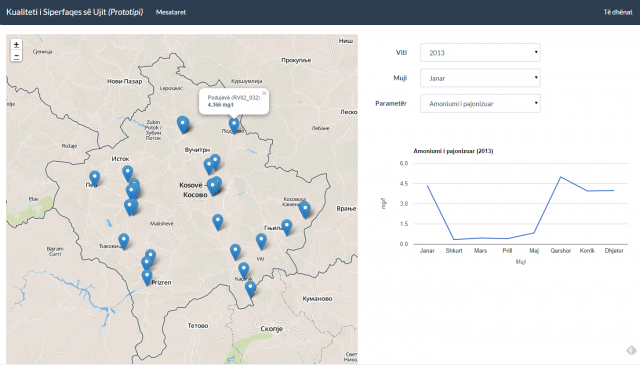The image size is (640, 365).
Task: Zoom out the map with minus button
Action: pyautogui.click(x=16, y=56)
